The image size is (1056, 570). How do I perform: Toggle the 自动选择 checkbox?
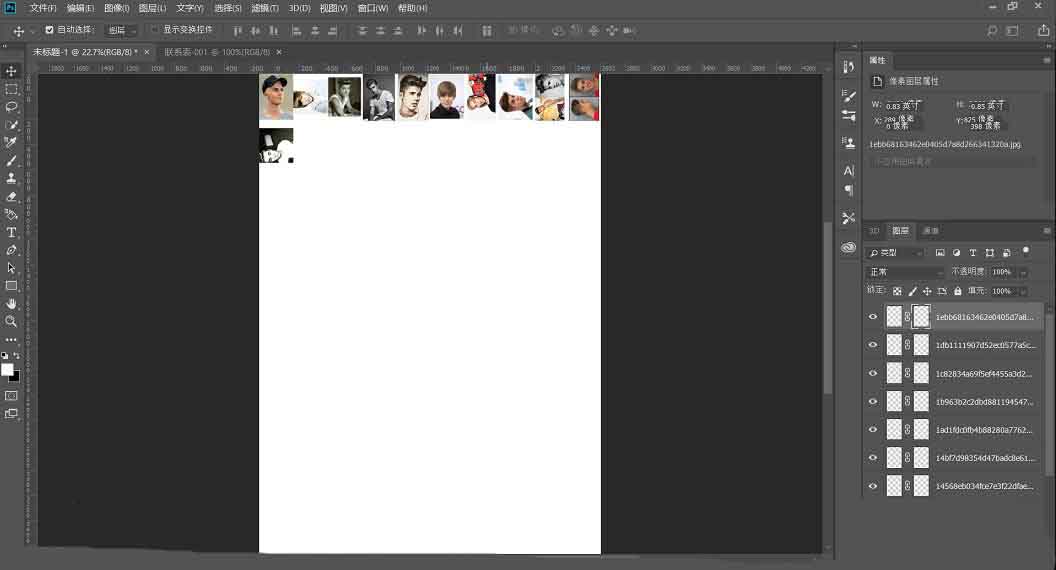coord(49,30)
